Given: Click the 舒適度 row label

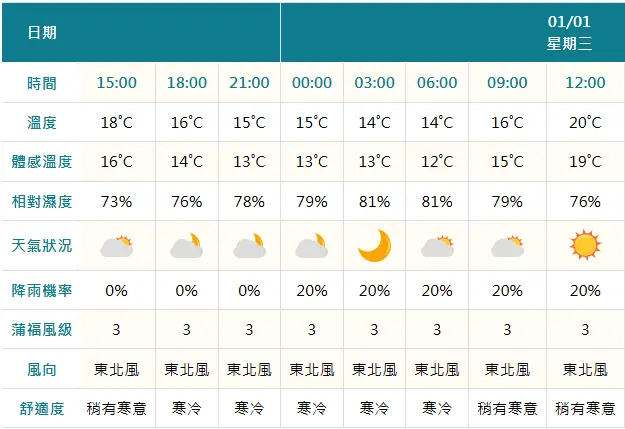Looking at the screenshot, I should click(42, 409).
